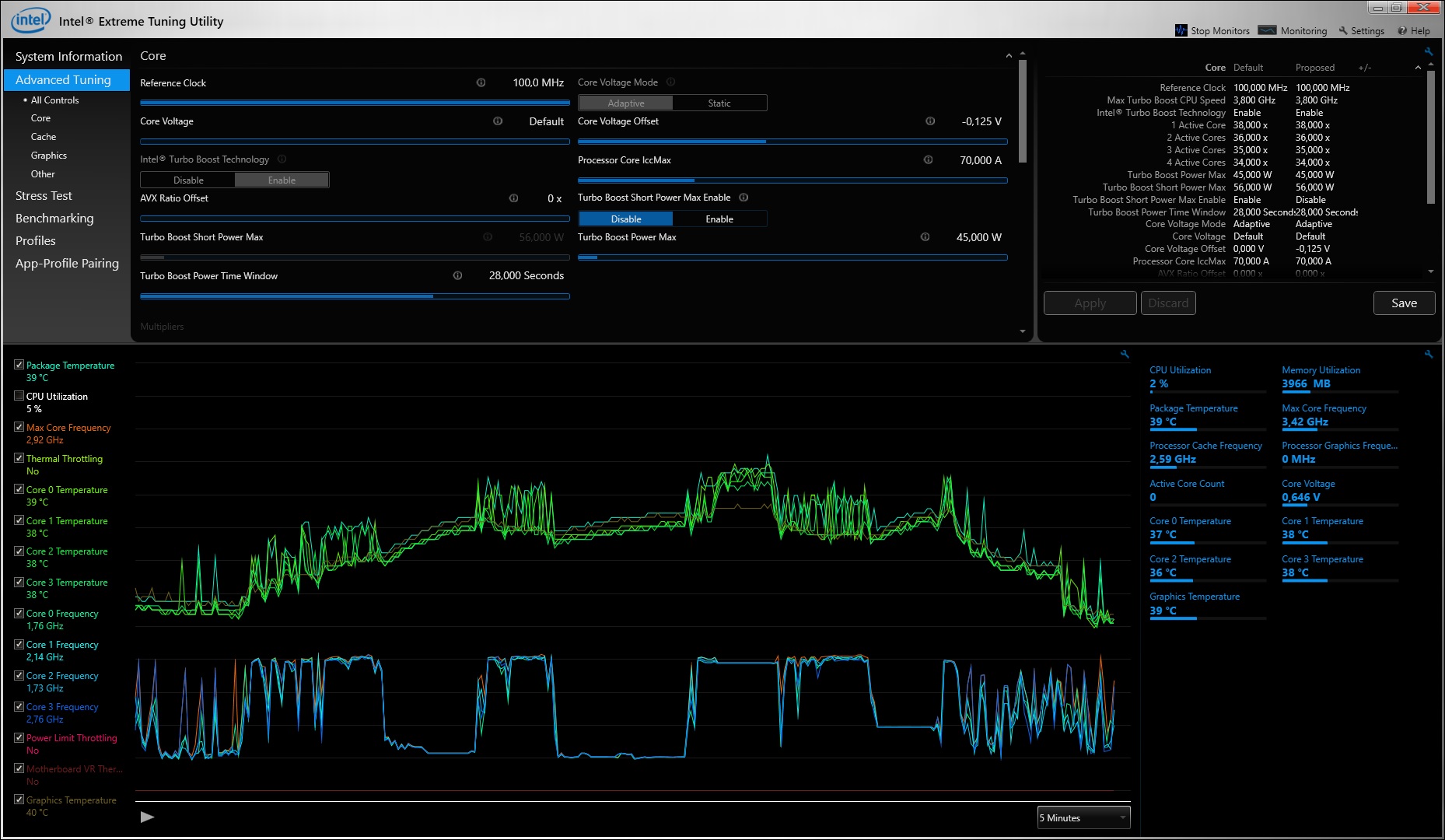Click Processor Core IccMax info icon
The height and width of the screenshot is (840, 1445).
tap(928, 160)
